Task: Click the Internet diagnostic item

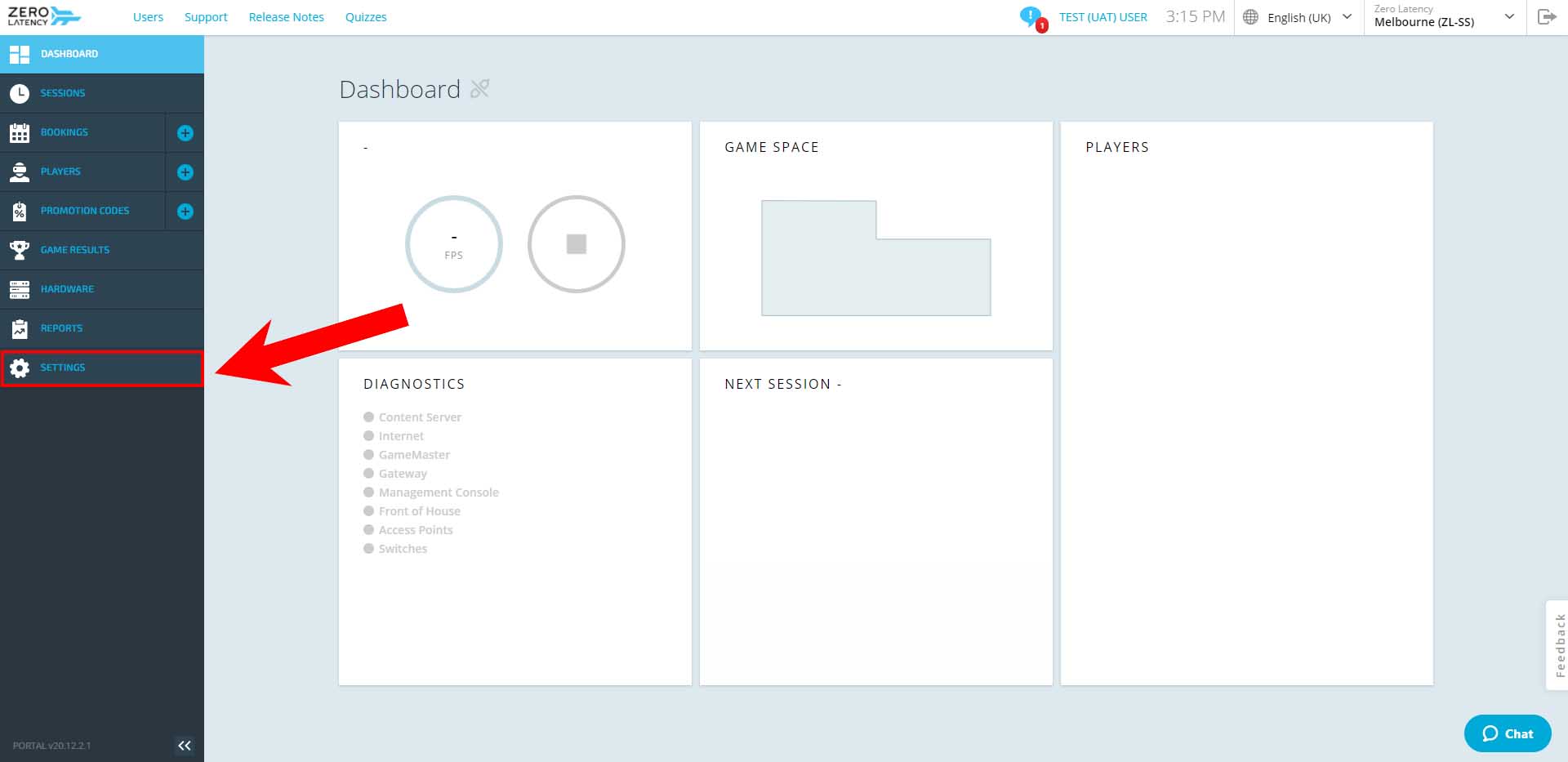Action: [394, 436]
